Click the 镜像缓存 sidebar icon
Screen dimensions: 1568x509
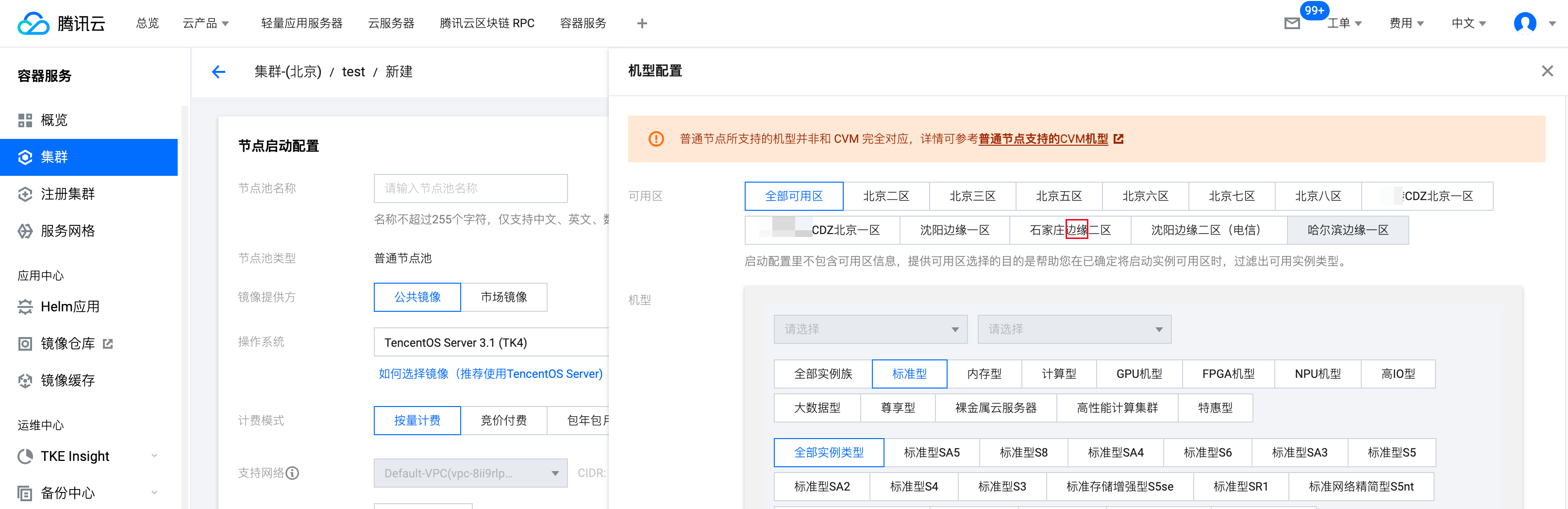(25, 380)
